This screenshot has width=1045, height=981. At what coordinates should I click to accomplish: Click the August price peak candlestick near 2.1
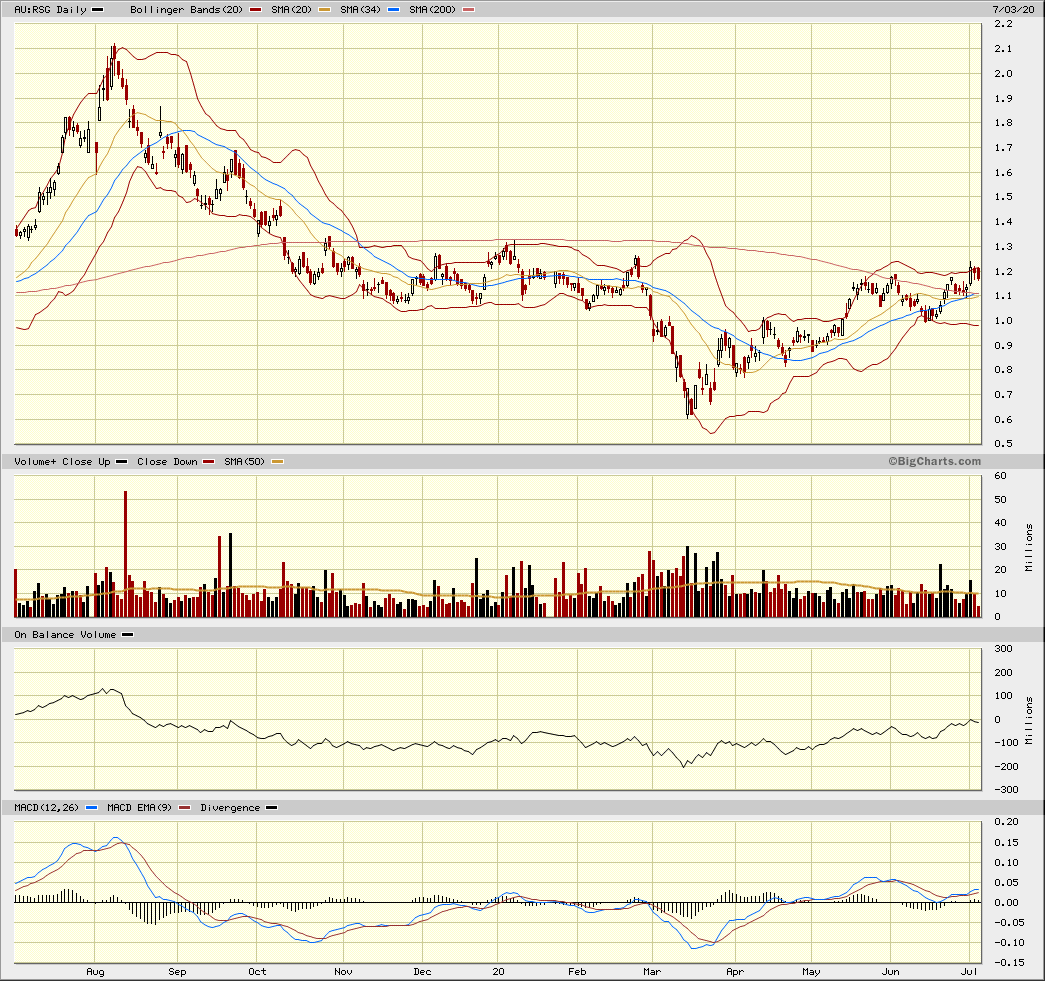pos(114,57)
